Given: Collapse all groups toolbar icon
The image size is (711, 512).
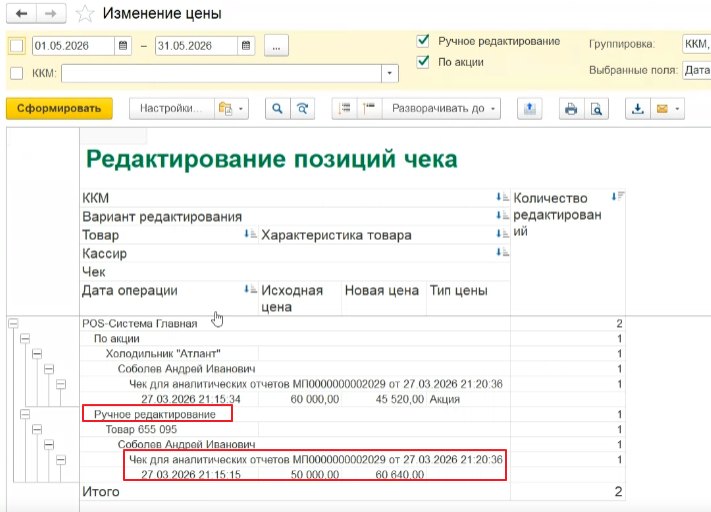Looking at the screenshot, I should 345,108.
